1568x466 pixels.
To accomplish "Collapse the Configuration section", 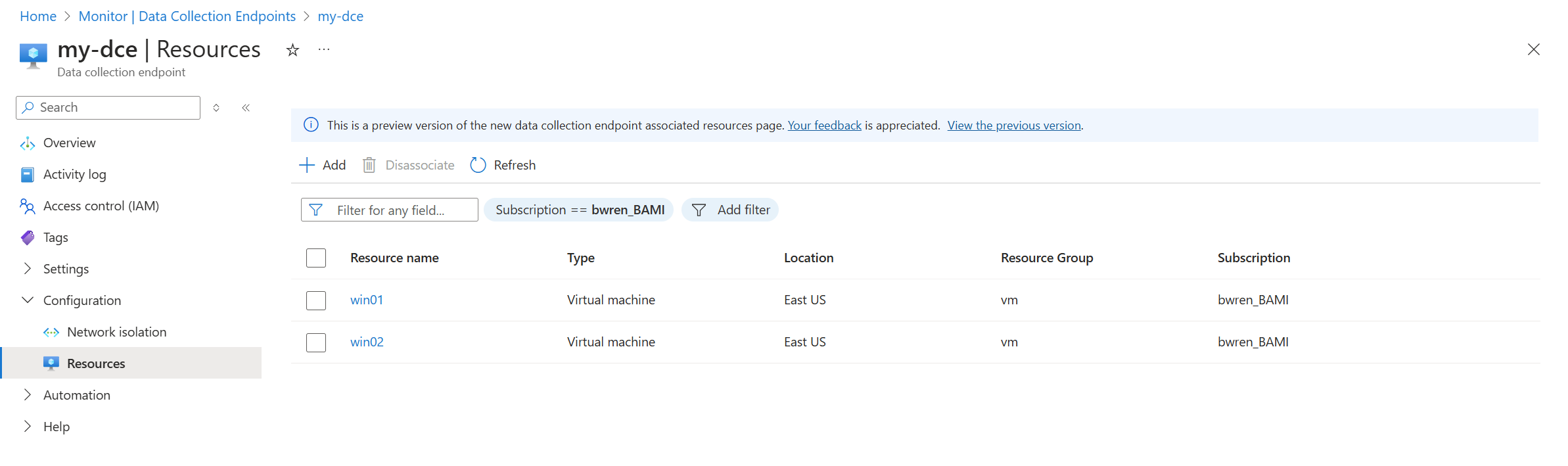I will [28, 300].
